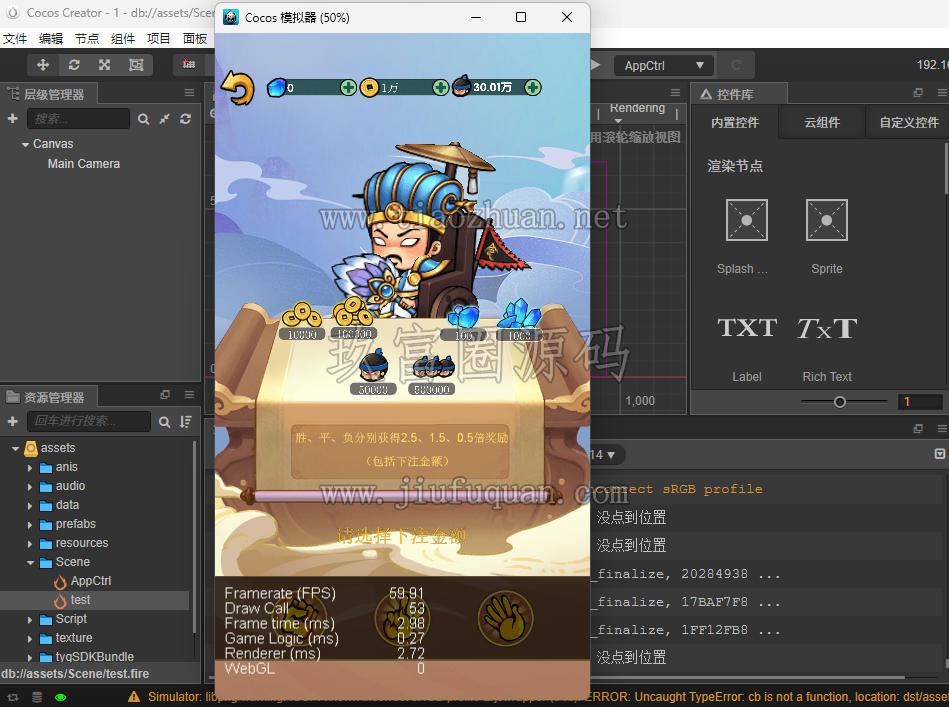Select the 500000 soldier bet
949x707 pixels.
pos(432,375)
